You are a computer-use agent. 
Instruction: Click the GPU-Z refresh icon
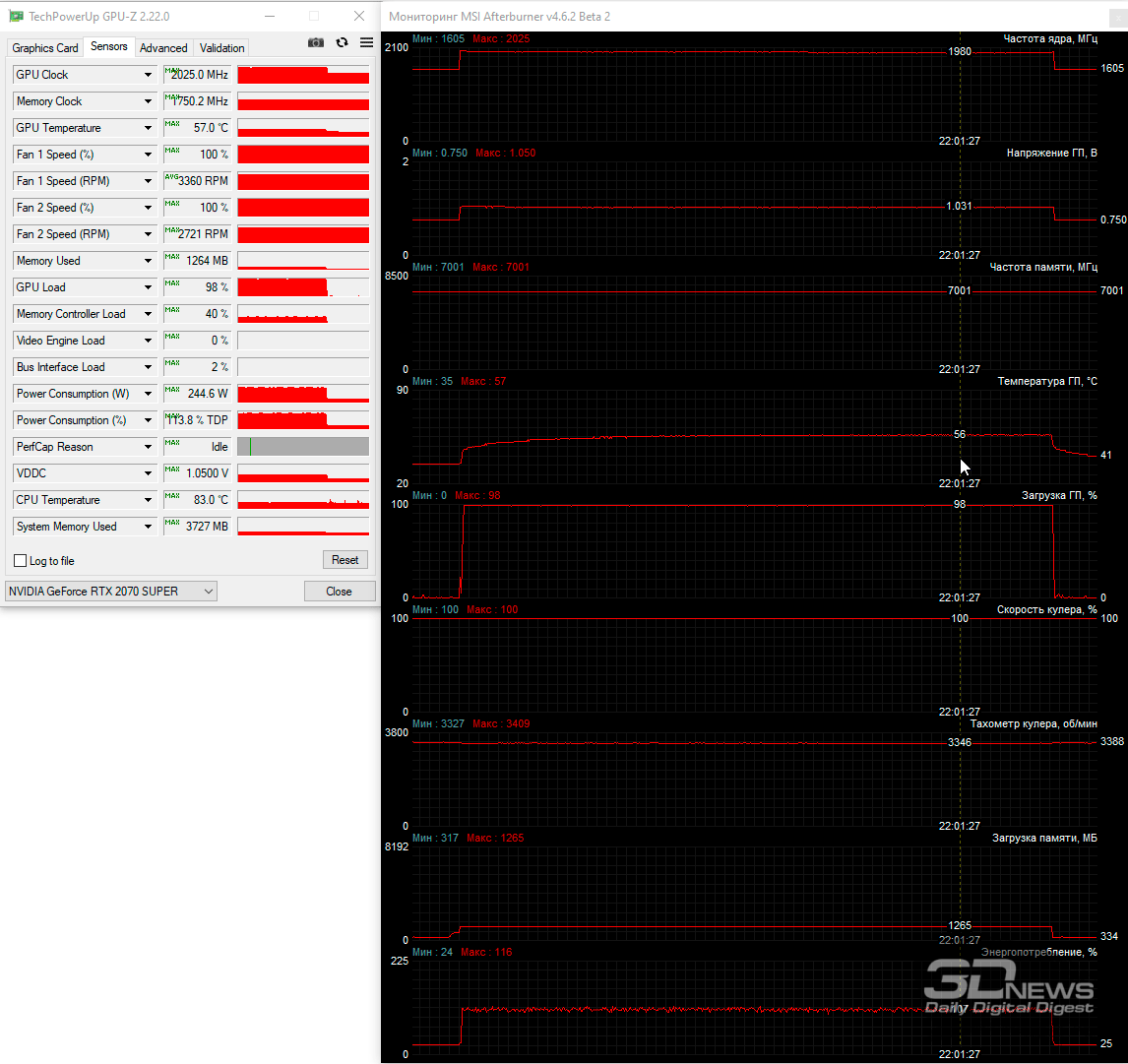[342, 42]
